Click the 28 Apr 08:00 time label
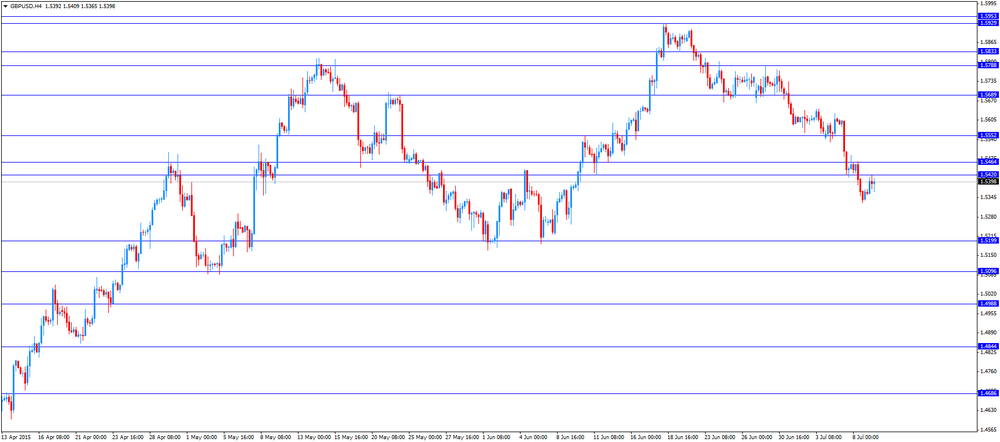Screen dimensions: 1000x442 tap(166, 438)
